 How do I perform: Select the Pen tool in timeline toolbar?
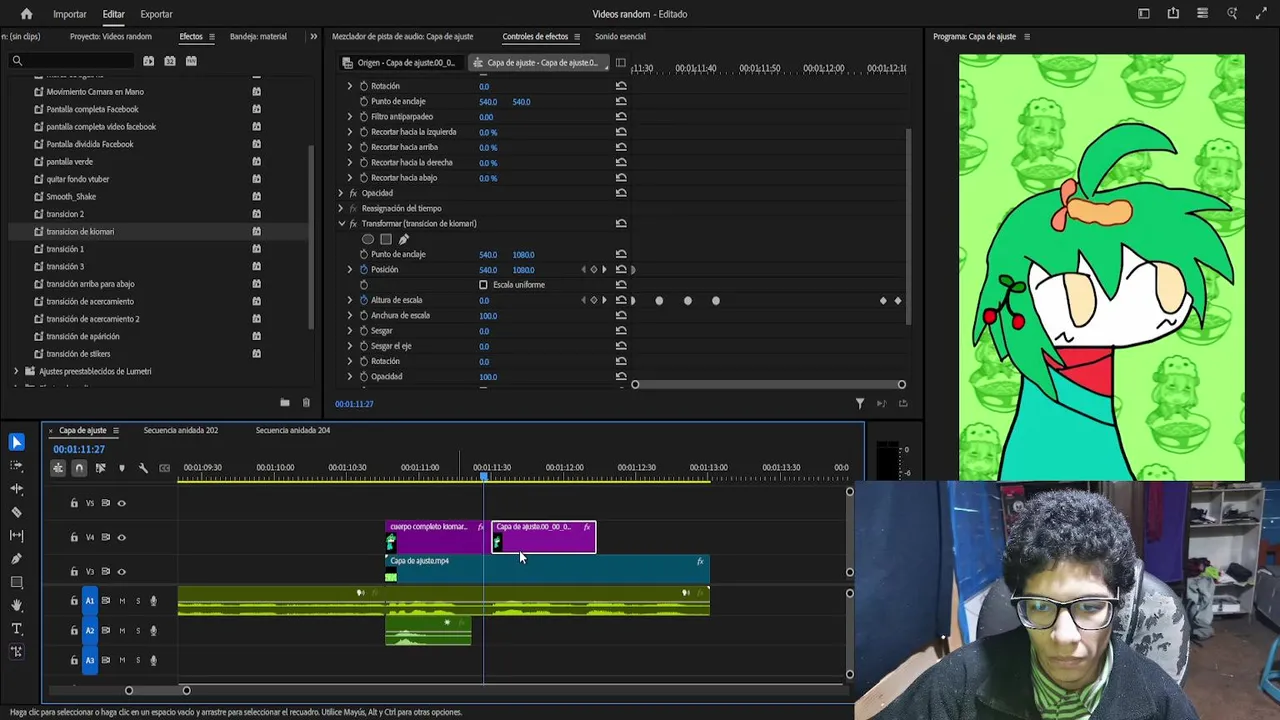pyautogui.click(x=17, y=559)
